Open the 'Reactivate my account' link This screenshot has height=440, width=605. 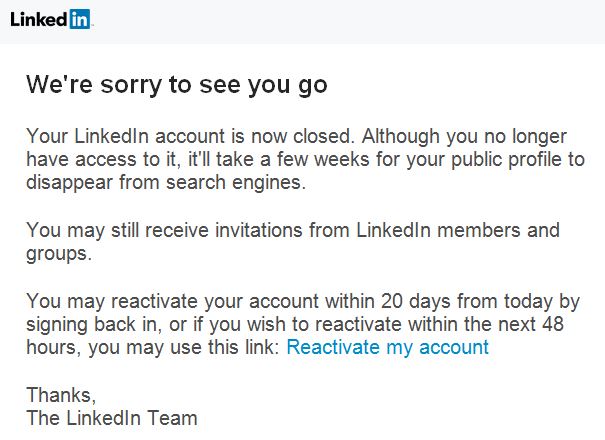[387, 347]
